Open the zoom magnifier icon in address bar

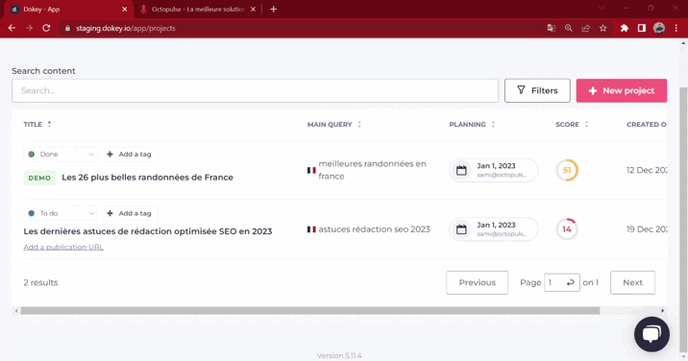[x=568, y=28]
